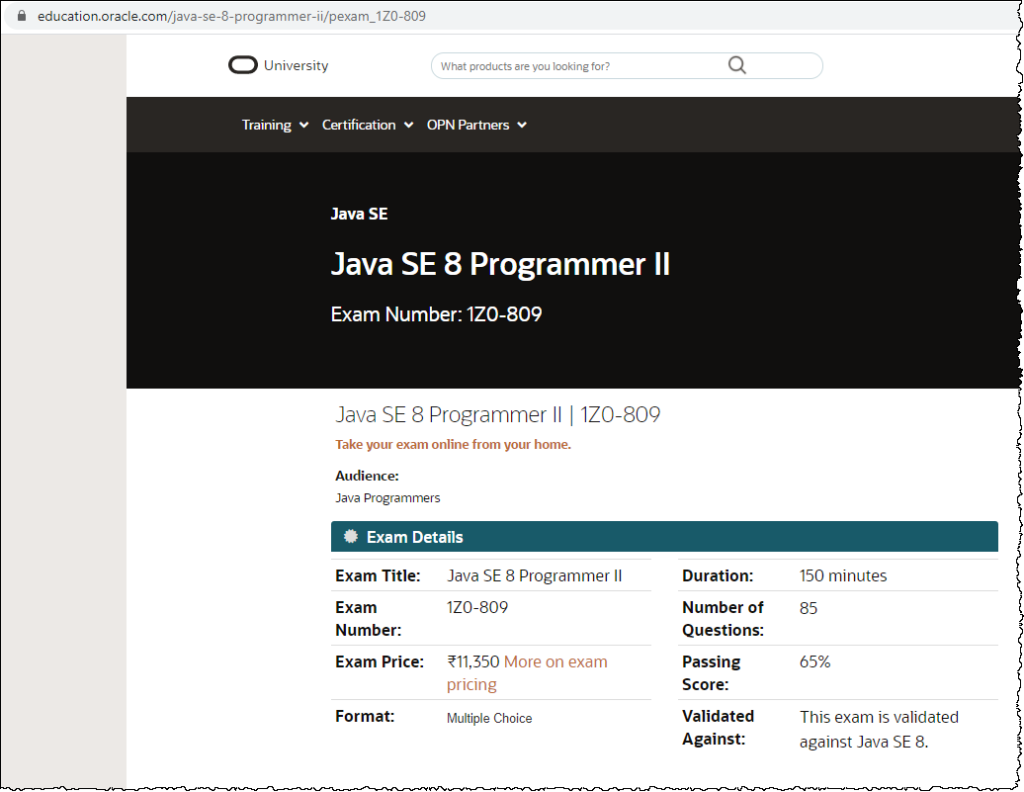Click the 'Audience:' label
The image size is (1024, 792).
pyautogui.click(x=367, y=476)
